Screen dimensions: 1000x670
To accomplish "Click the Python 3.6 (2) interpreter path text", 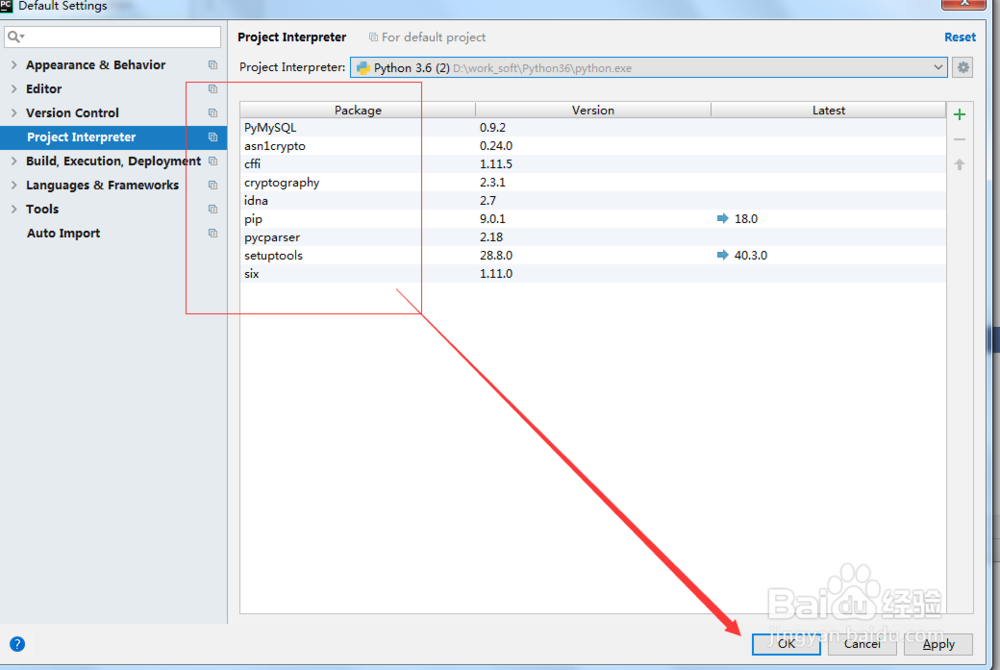I will point(542,68).
